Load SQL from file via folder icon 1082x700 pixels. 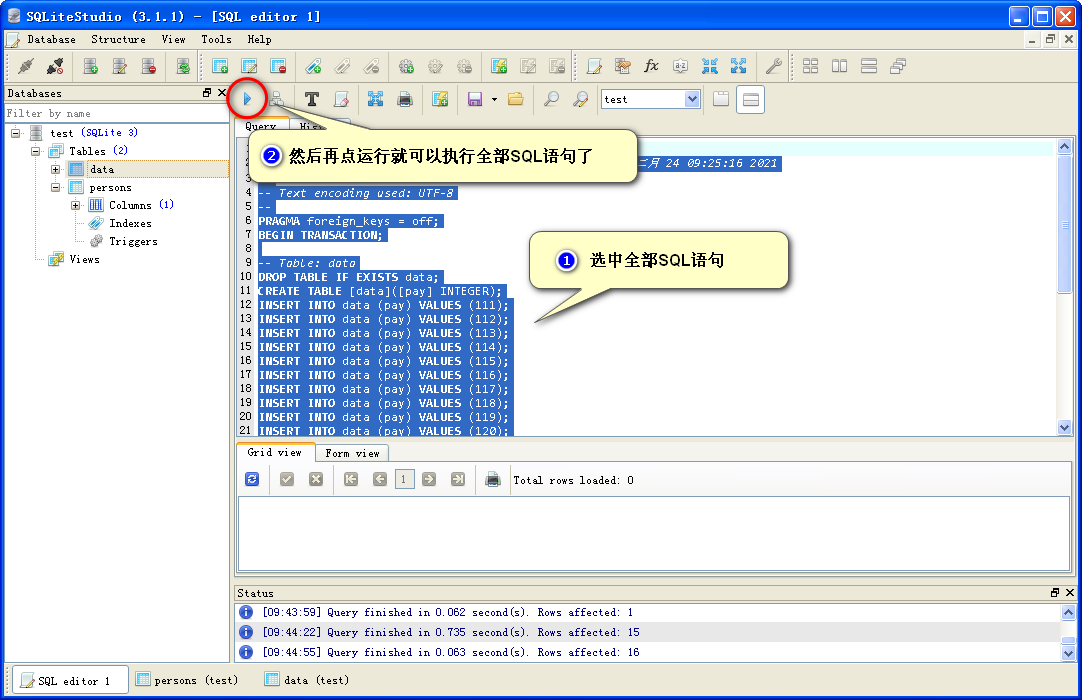515,99
